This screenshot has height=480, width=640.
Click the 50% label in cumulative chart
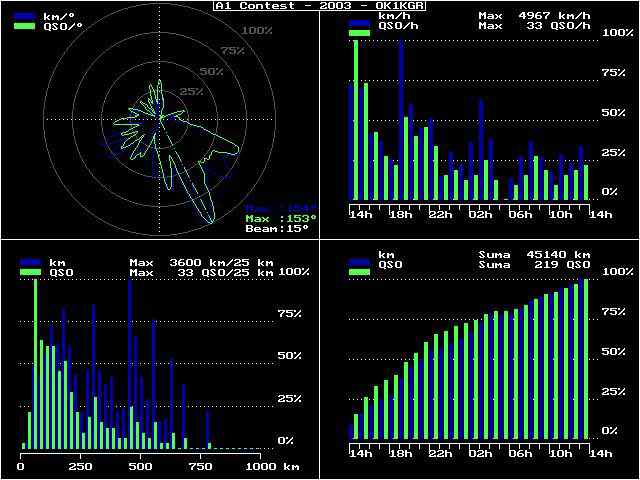[613, 351]
